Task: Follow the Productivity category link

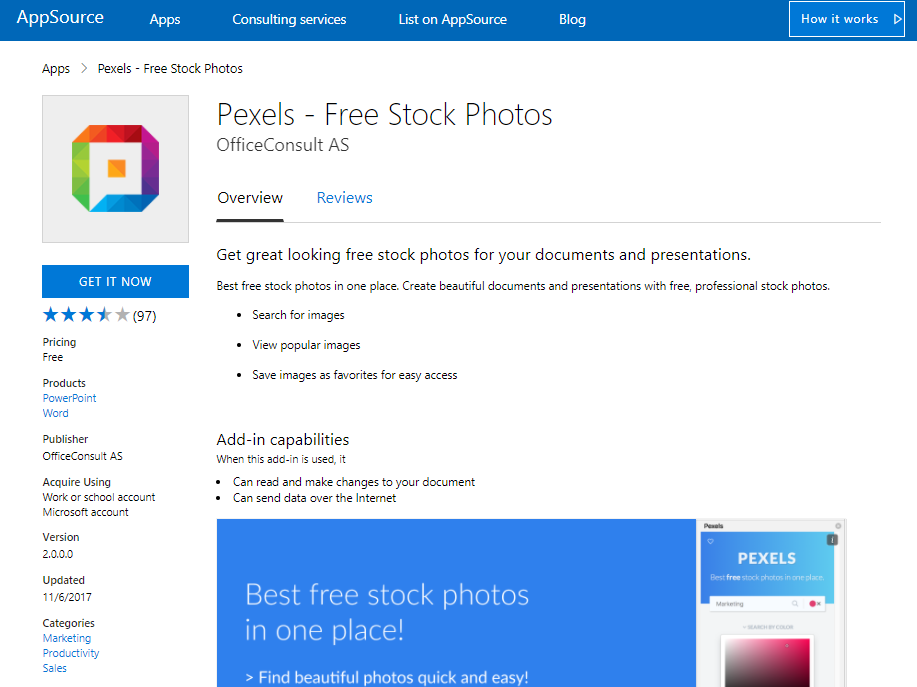Action: pos(71,653)
